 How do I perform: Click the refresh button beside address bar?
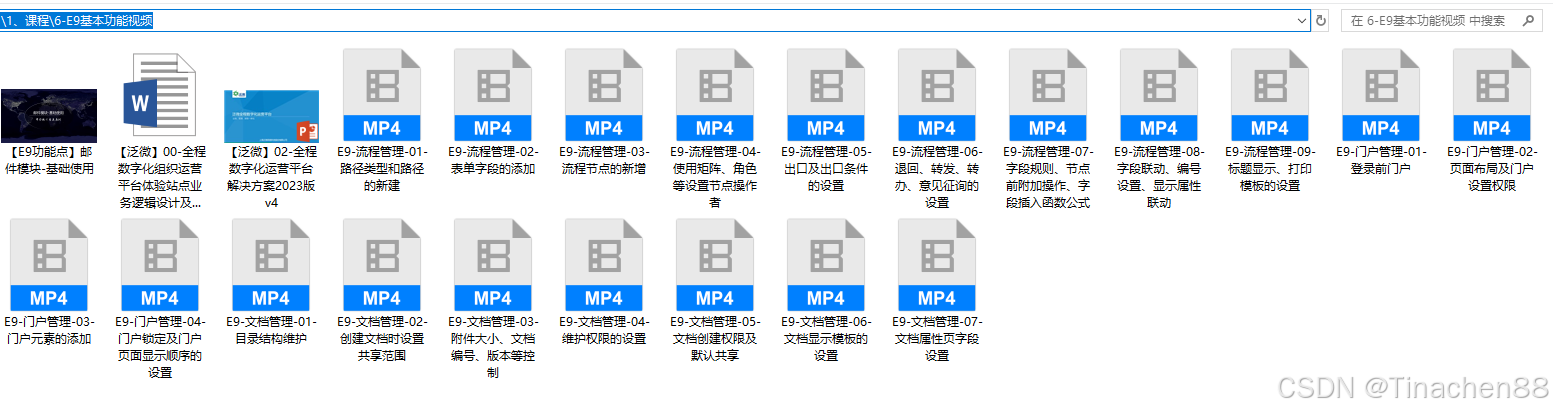(1321, 20)
